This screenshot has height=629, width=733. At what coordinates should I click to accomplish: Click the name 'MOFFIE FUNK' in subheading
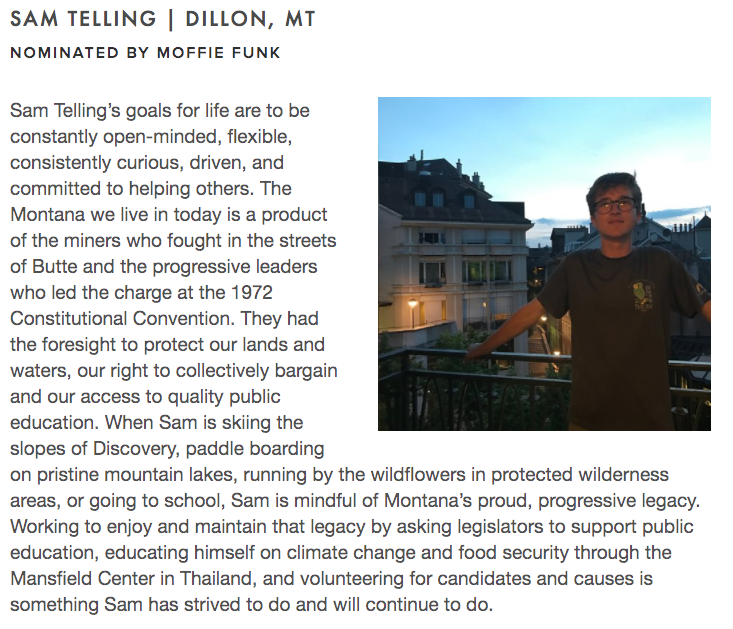point(218,52)
